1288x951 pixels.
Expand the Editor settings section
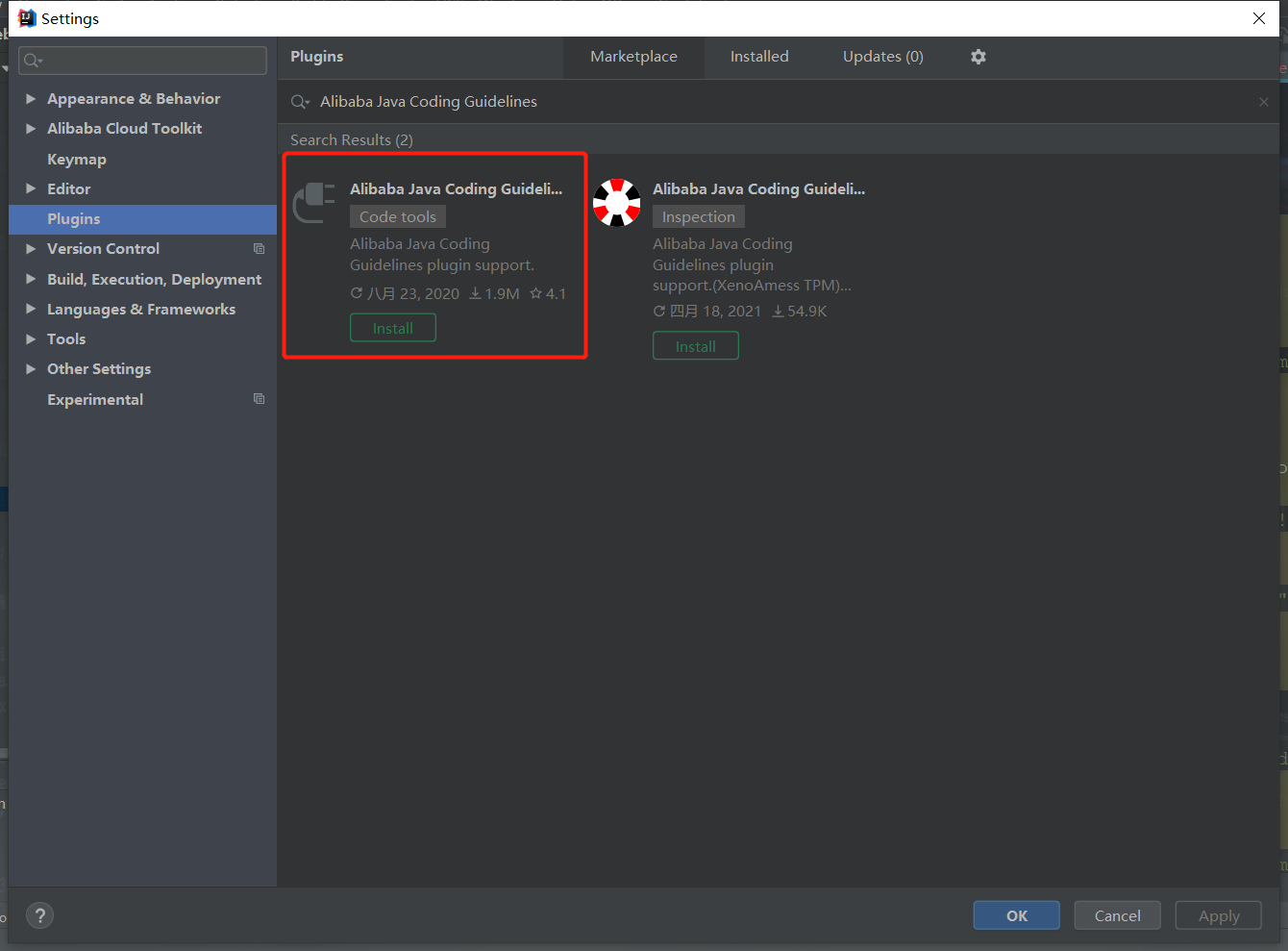point(31,189)
